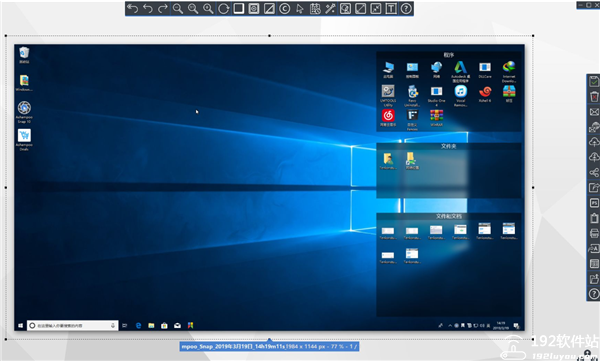Send the capture via the envelope icon

pyautogui.click(x=594, y=112)
